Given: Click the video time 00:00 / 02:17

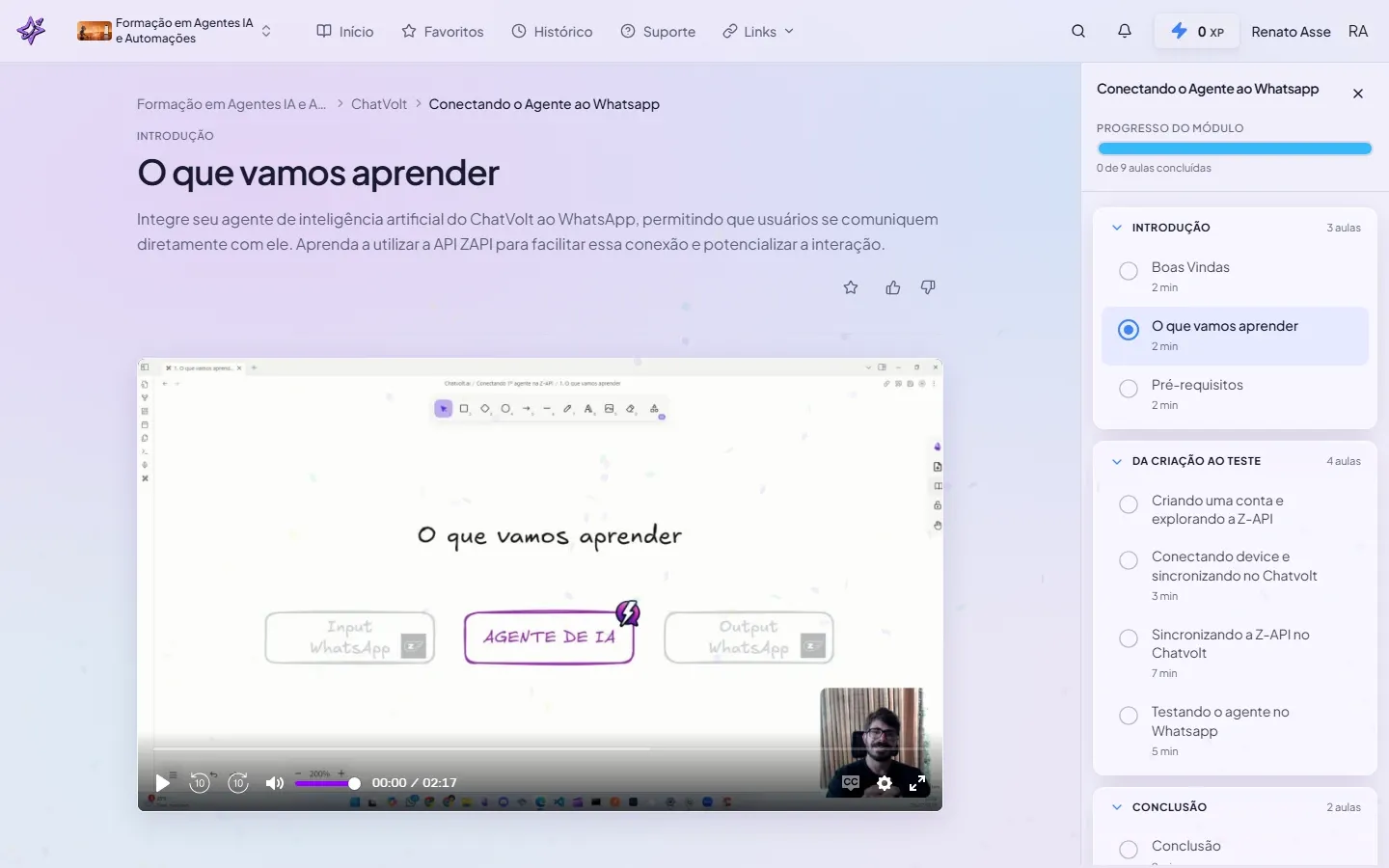Looking at the screenshot, I should coord(415,782).
